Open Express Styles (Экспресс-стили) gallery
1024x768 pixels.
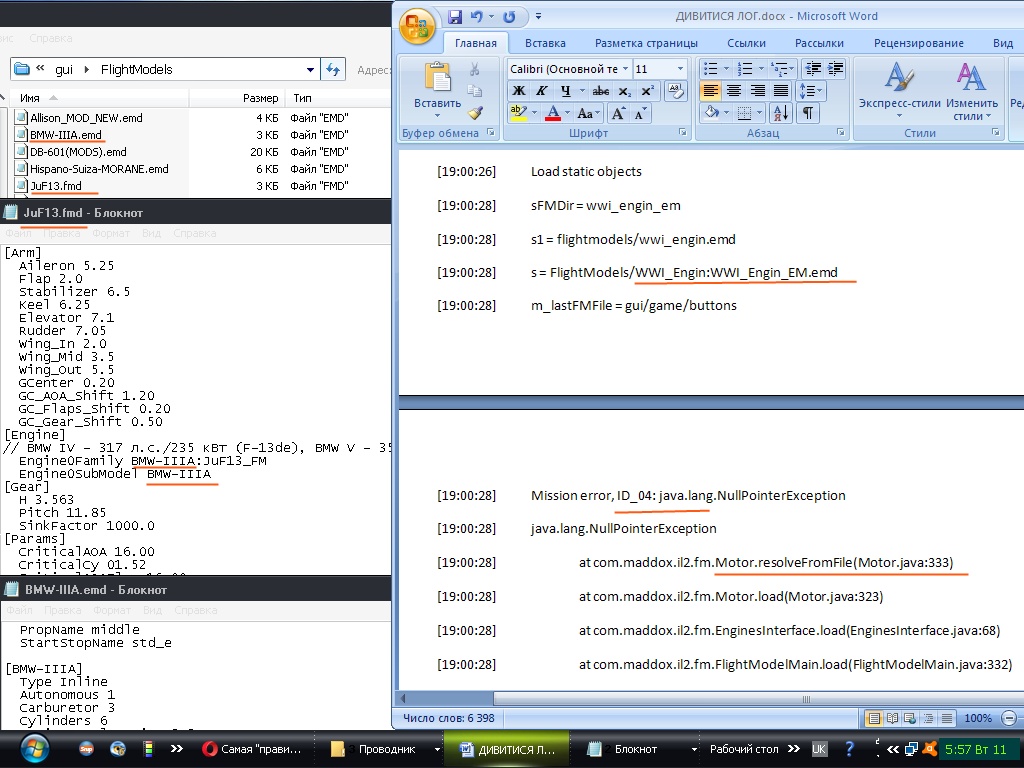pos(899,90)
